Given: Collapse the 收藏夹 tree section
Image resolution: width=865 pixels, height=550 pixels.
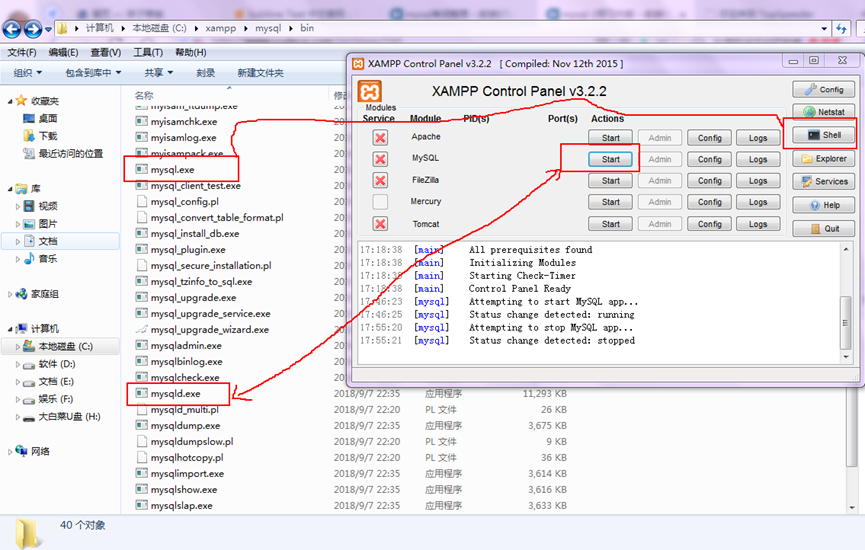Looking at the screenshot, I should [x=10, y=102].
